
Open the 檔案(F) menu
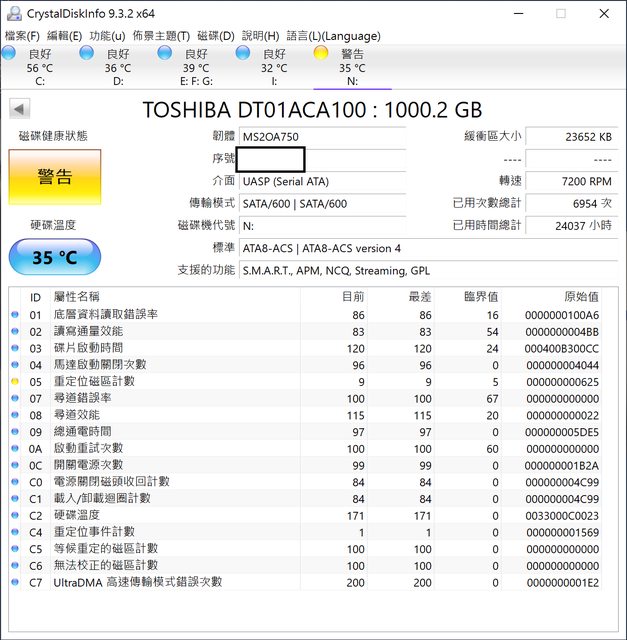22,36
